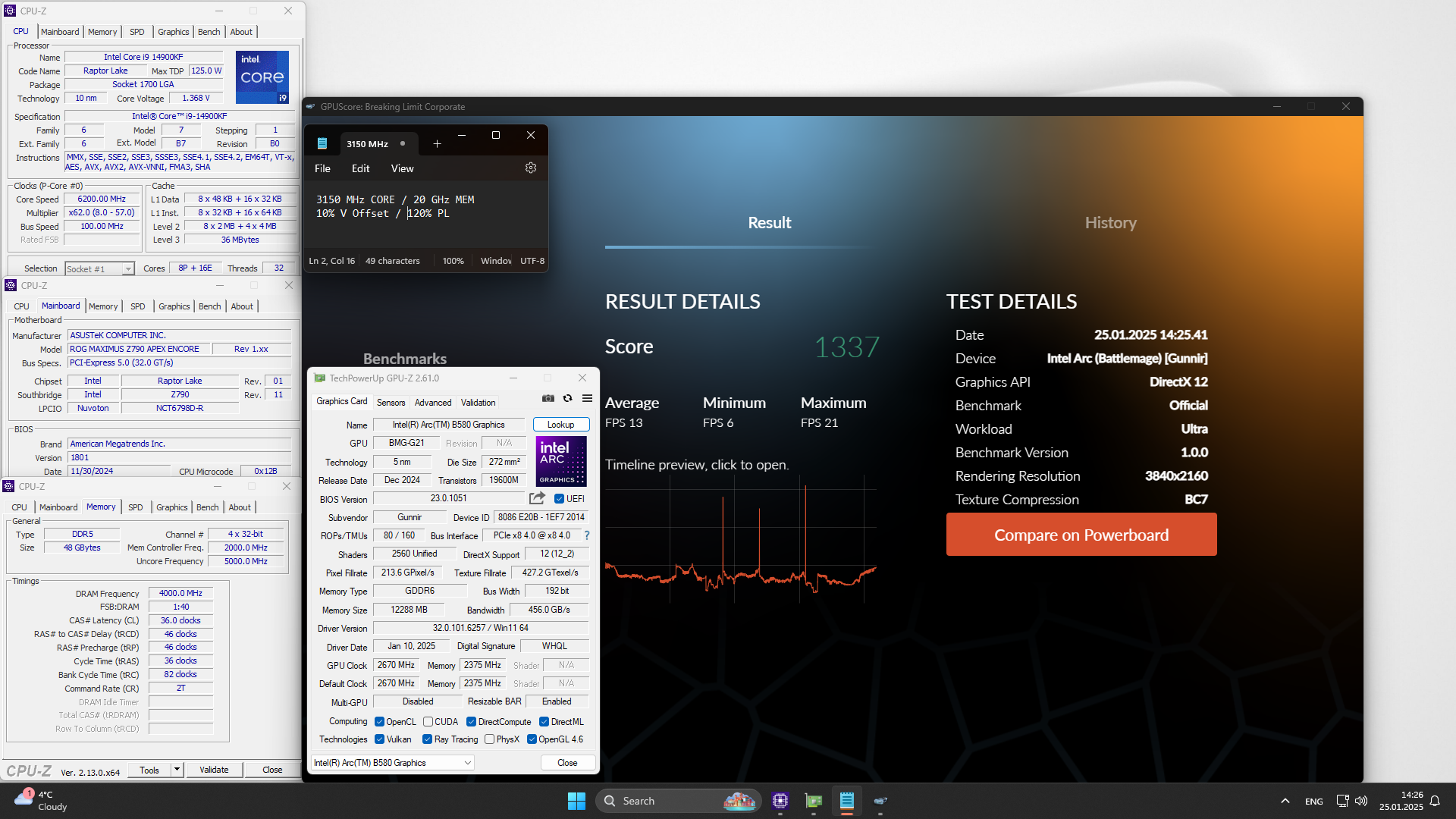Show hidden system tray icons
The image size is (1456, 819).
point(1285,801)
